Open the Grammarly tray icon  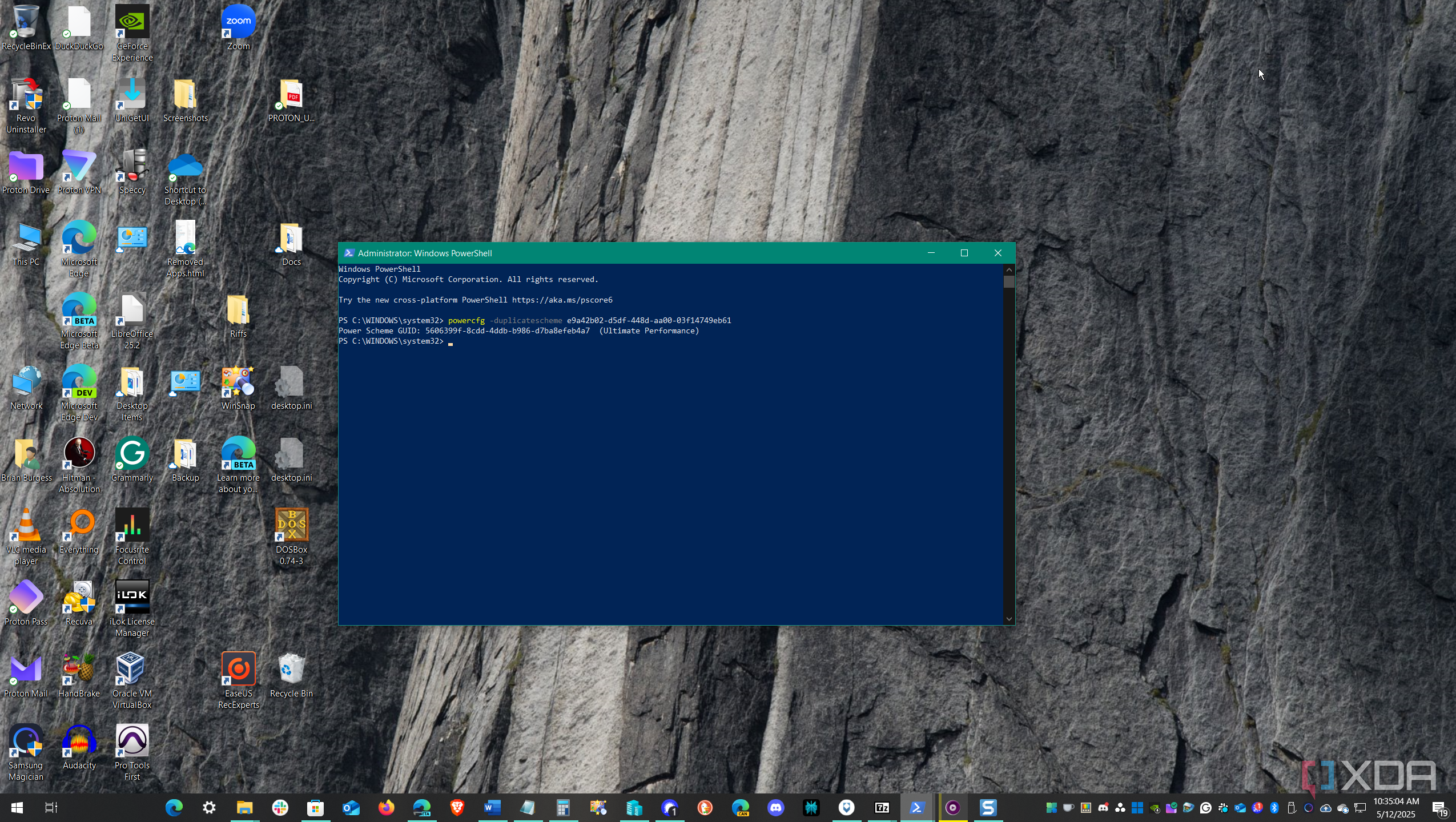(1206, 808)
